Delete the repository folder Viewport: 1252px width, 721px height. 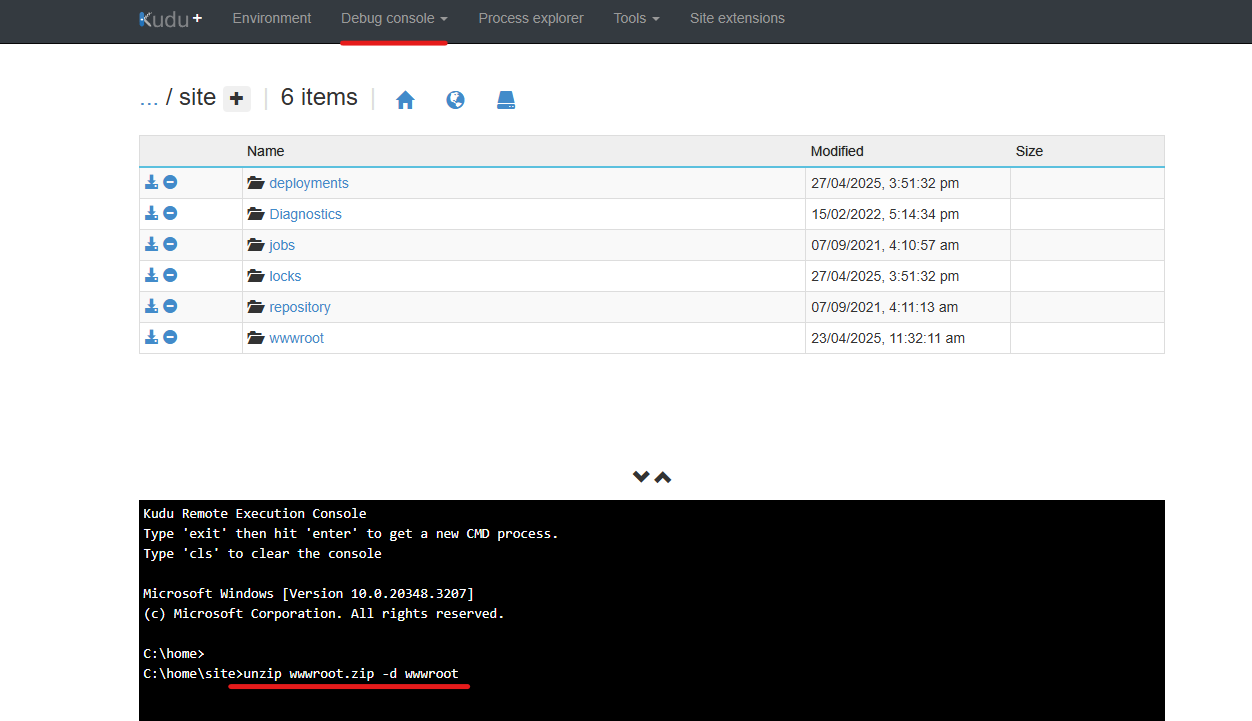click(170, 307)
